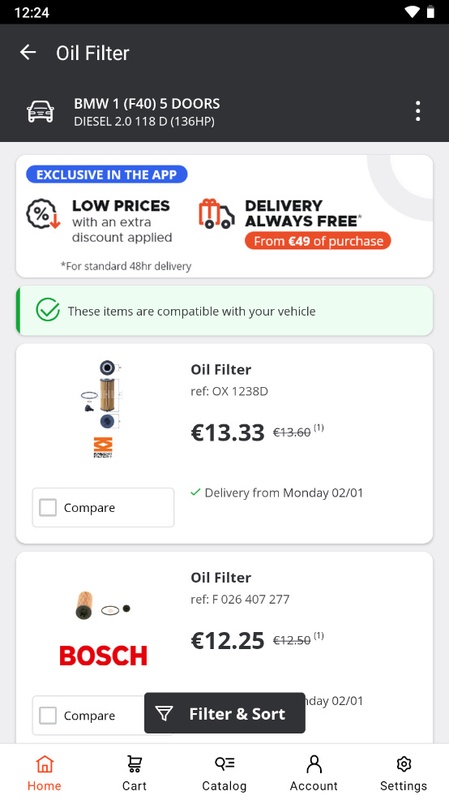449x800 pixels.
Task: Tap the percent discount badge icon
Action: point(43,215)
